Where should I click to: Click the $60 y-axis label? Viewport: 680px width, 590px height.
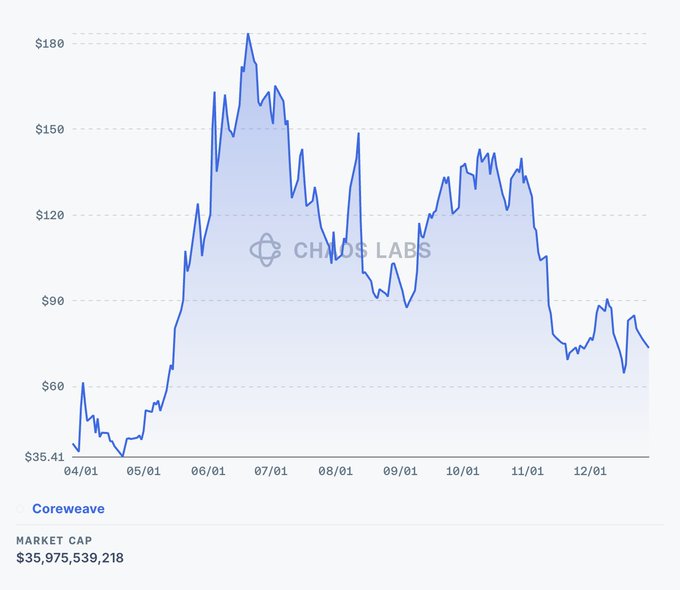(53, 387)
